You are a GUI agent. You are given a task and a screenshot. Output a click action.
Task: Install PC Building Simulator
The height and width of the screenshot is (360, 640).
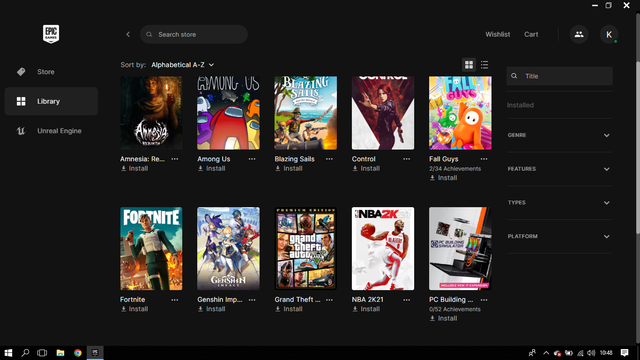point(443,318)
